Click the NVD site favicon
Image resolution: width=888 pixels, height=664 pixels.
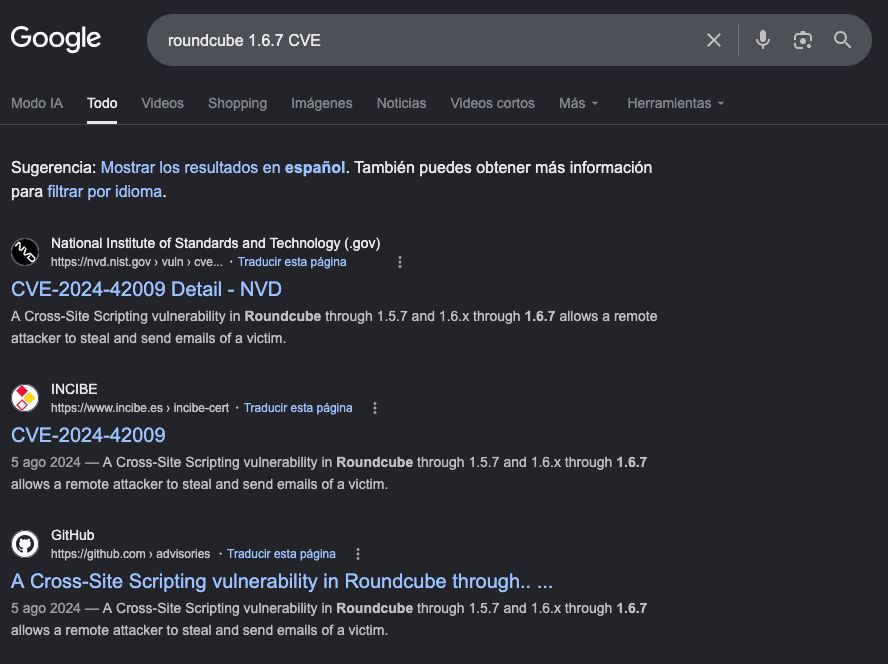coord(25,252)
